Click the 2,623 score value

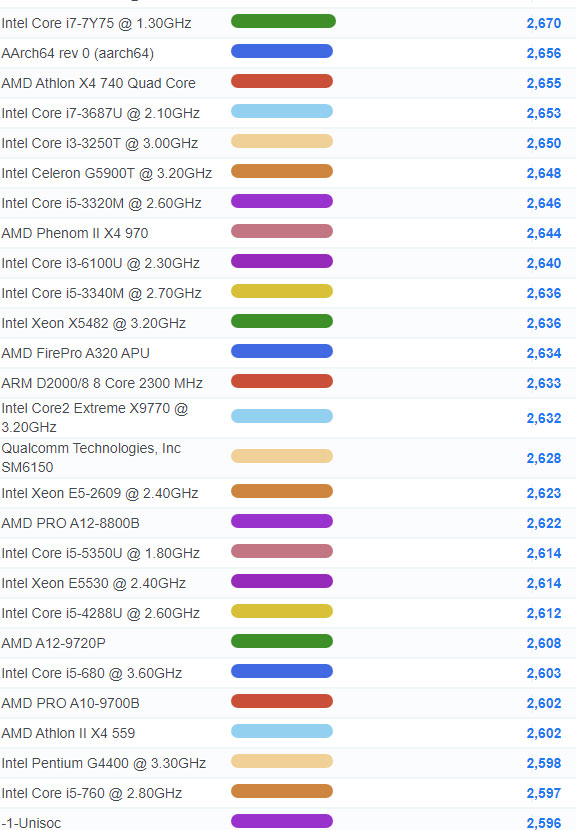544,493
